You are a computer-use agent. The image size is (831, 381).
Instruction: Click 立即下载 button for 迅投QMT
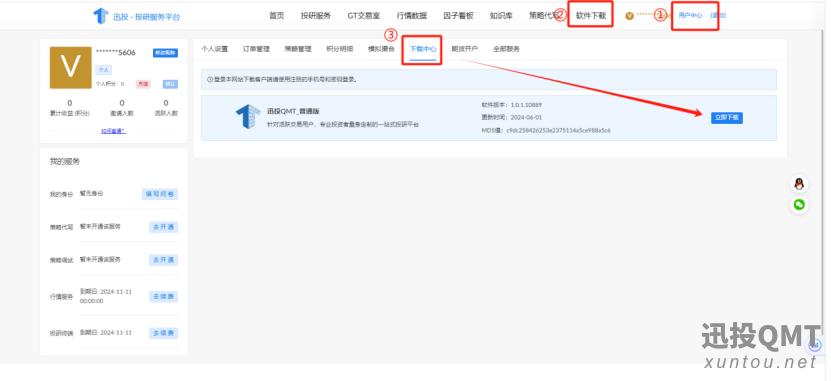tap(727, 118)
